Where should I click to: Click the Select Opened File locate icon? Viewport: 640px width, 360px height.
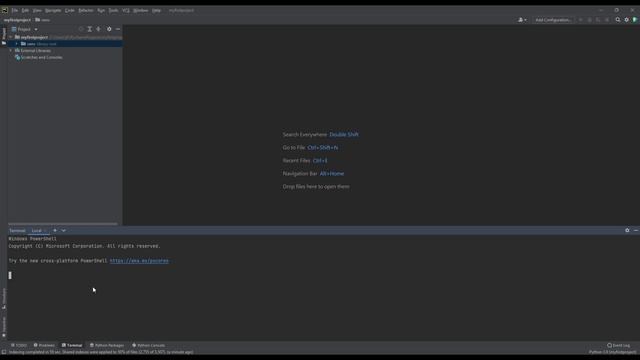(81, 29)
